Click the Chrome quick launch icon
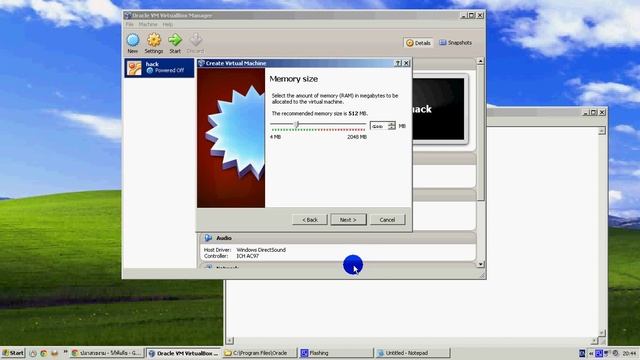The height and width of the screenshot is (360, 640). tap(44, 353)
